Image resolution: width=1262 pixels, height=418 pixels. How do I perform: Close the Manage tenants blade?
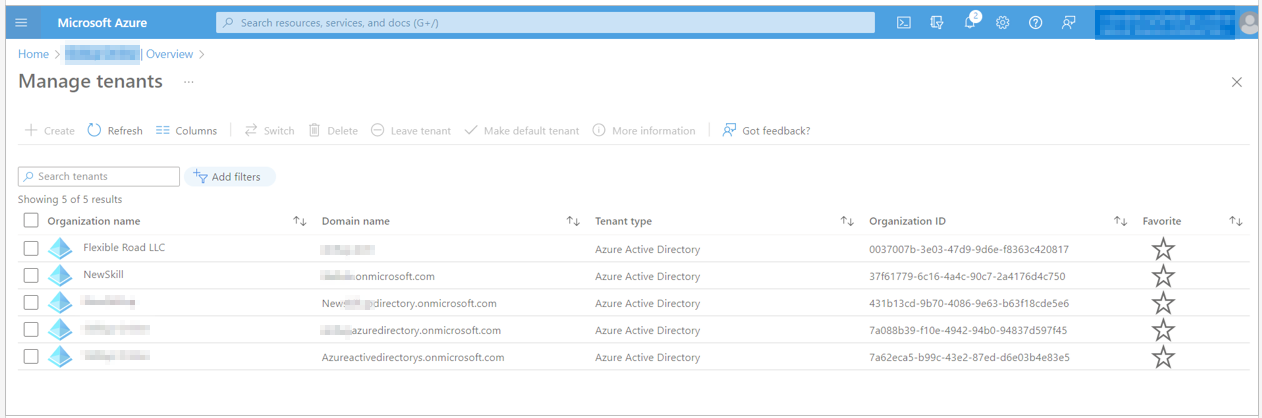point(1237,82)
